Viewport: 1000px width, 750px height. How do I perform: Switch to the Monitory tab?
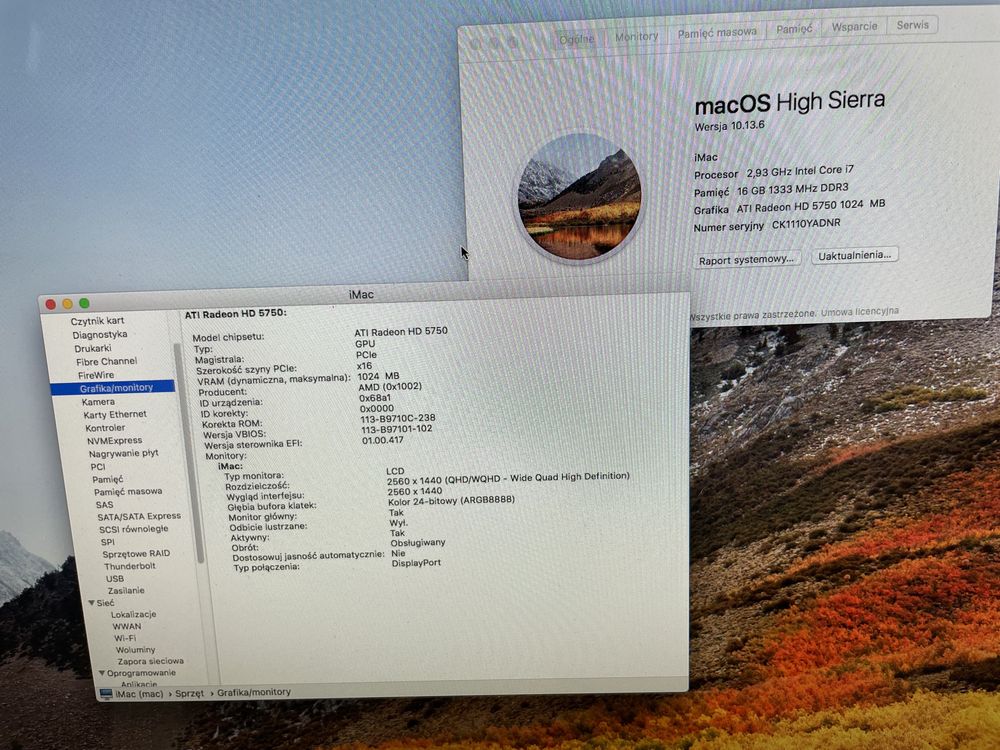pyautogui.click(x=636, y=36)
